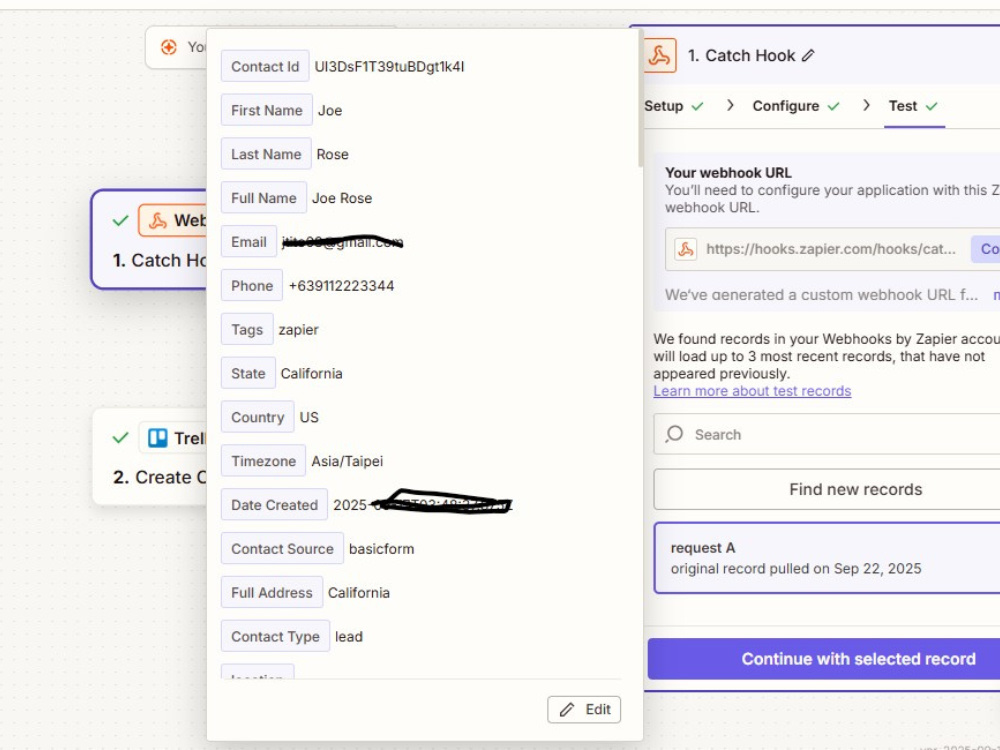
Task: Click the State label
Action: [248, 374]
